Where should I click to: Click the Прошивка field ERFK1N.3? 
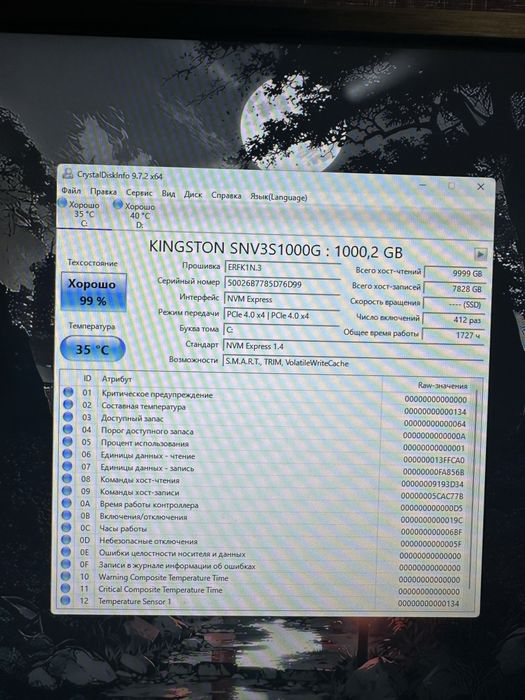coord(282,268)
